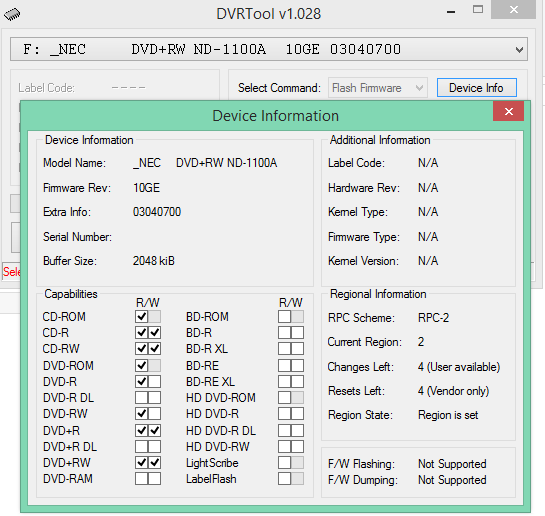Toggle DVD-R write checkbox
The height and width of the screenshot is (516, 545).
click(x=155, y=382)
